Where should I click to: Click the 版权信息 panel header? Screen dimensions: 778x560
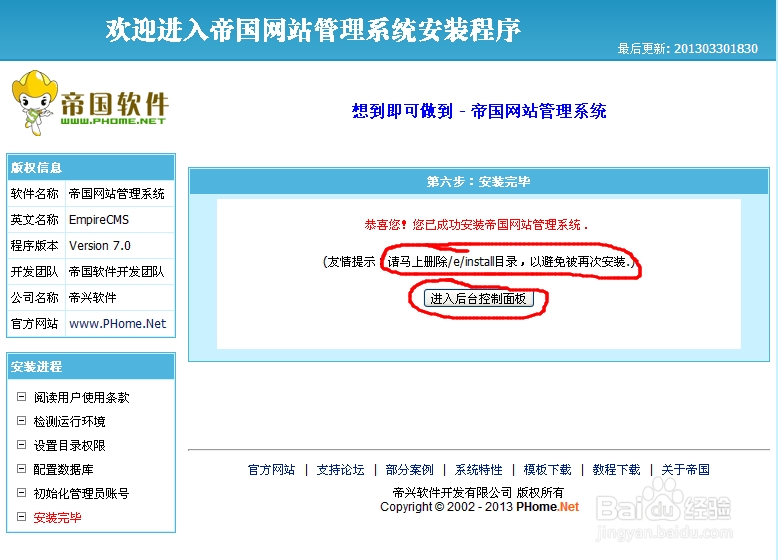tap(91, 168)
